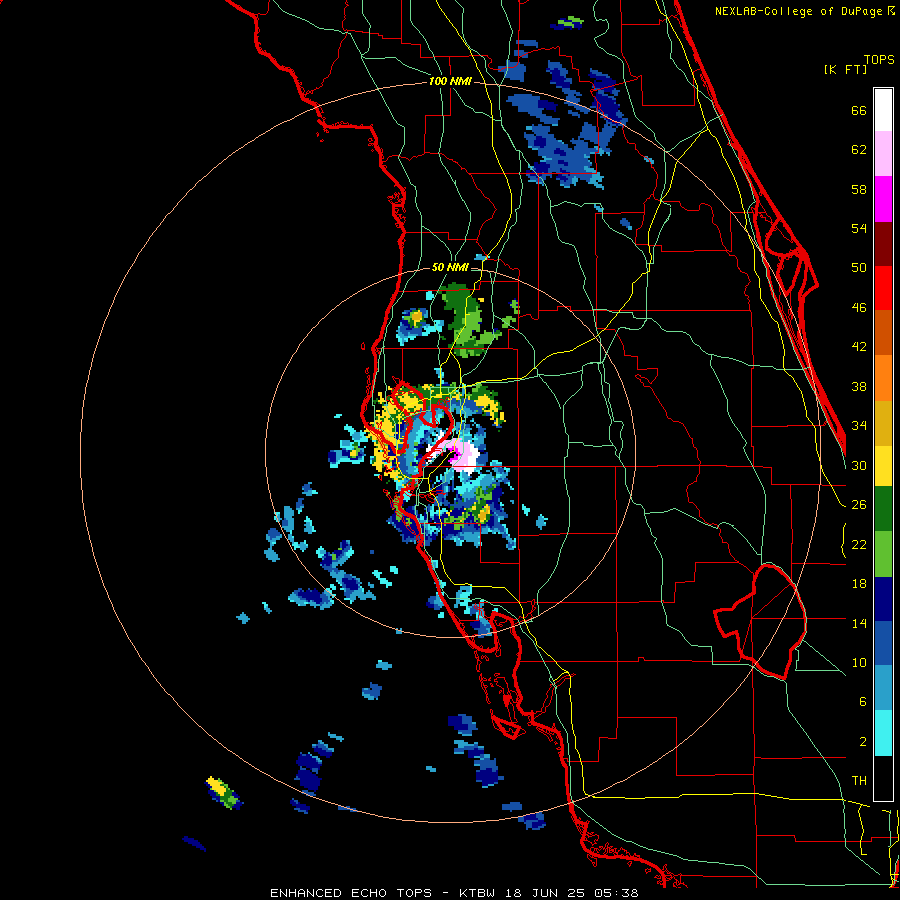Click the "TH" threshold label

pos(859,781)
